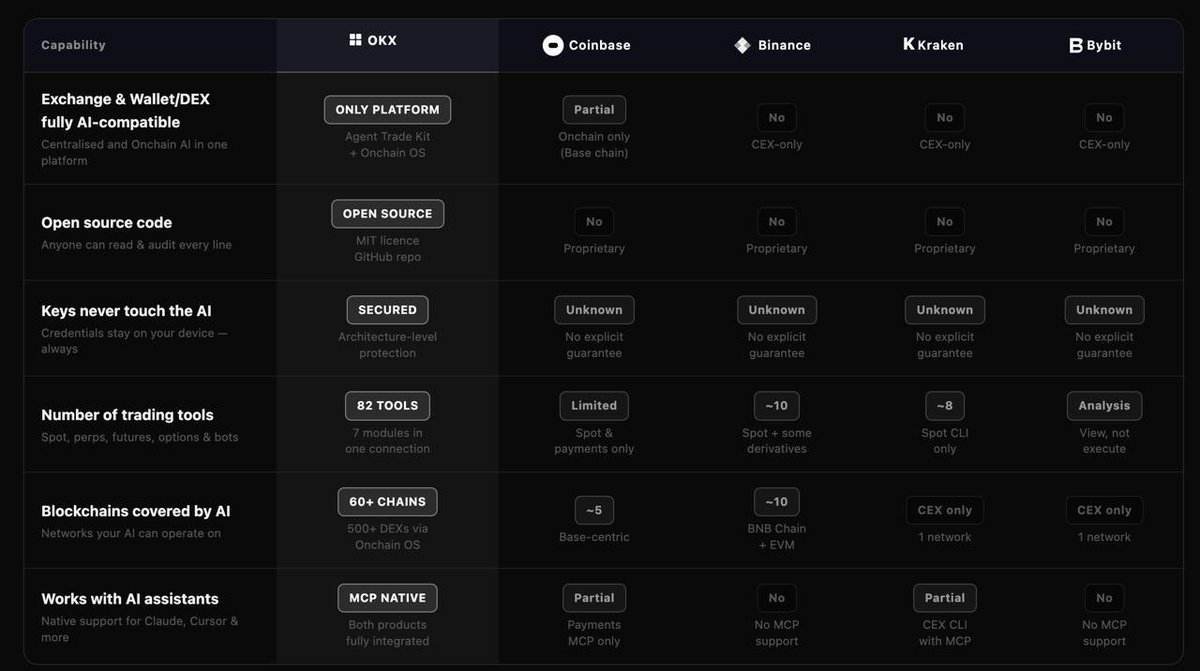This screenshot has width=1200, height=671.
Task: Click the OKX grid logo icon
Action: point(355,40)
